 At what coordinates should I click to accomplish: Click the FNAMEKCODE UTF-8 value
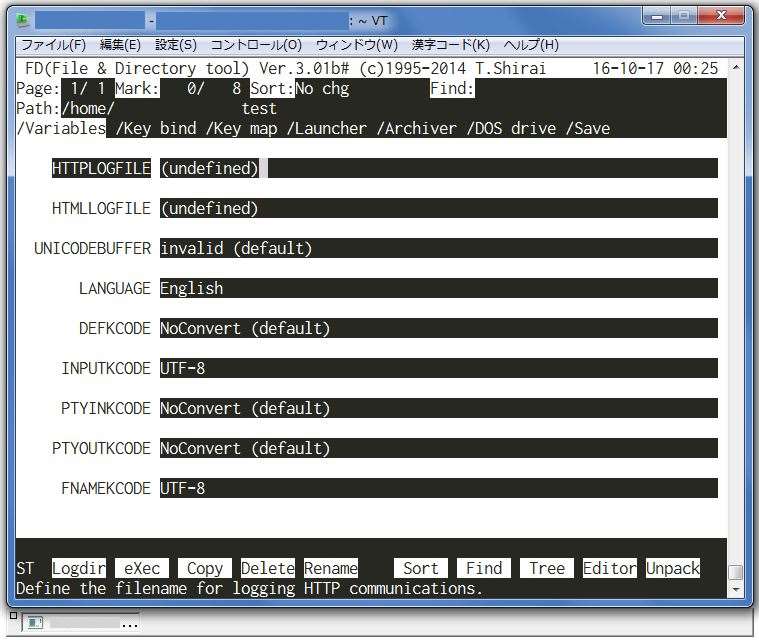pyautogui.click(x=439, y=488)
